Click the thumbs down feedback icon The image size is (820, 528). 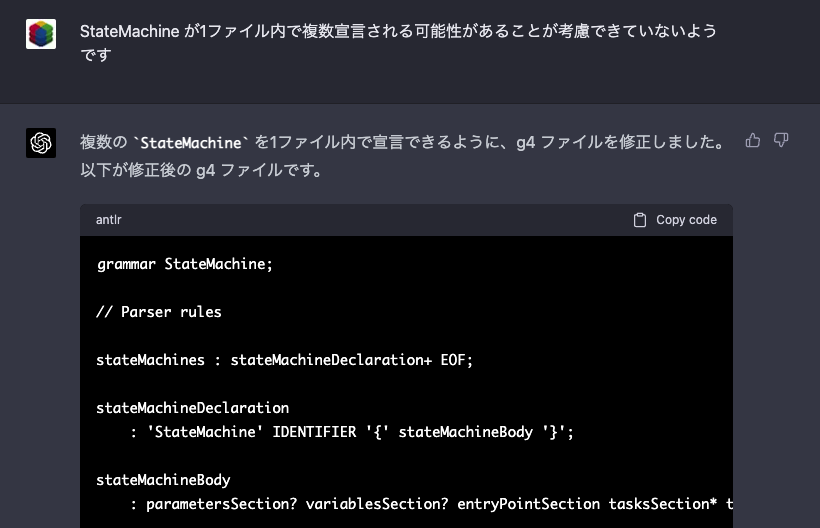(781, 140)
